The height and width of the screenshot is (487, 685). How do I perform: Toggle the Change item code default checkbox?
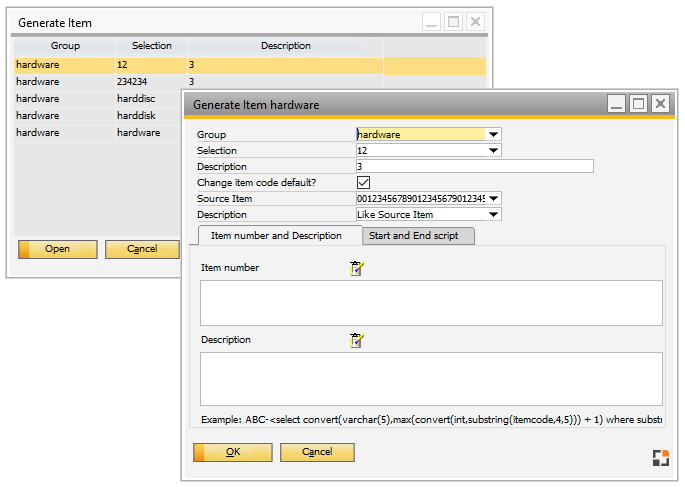click(x=364, y=183)
